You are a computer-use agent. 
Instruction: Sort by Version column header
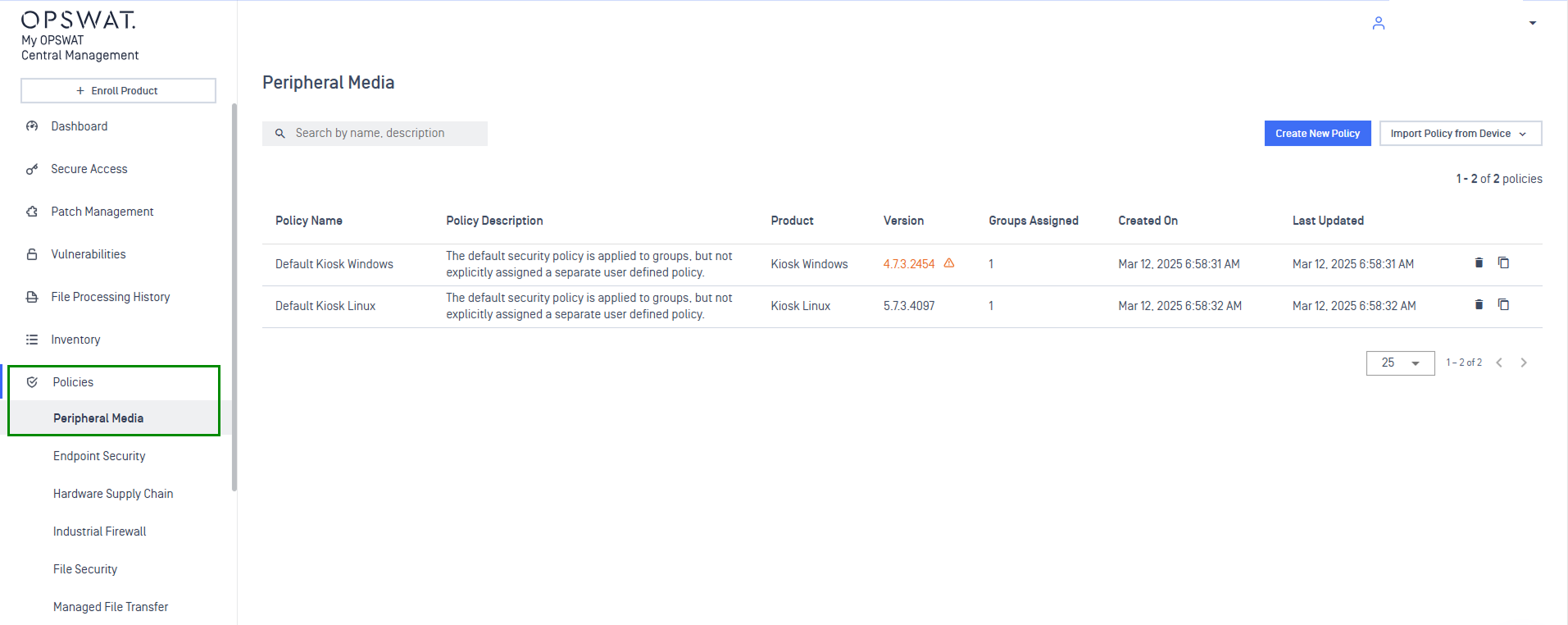pos(903,221)
